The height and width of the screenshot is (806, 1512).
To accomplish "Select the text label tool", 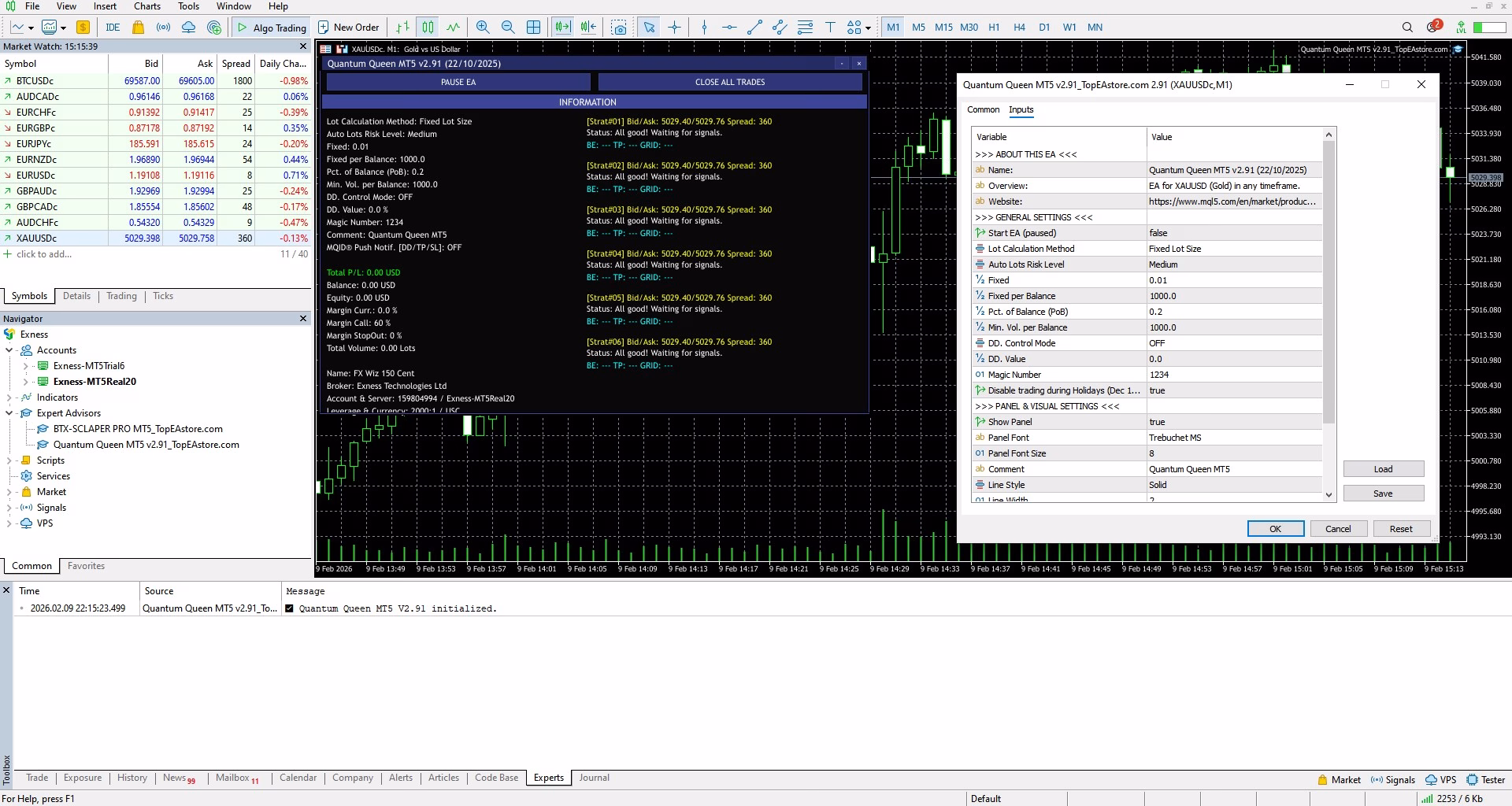I will (830, 27).
